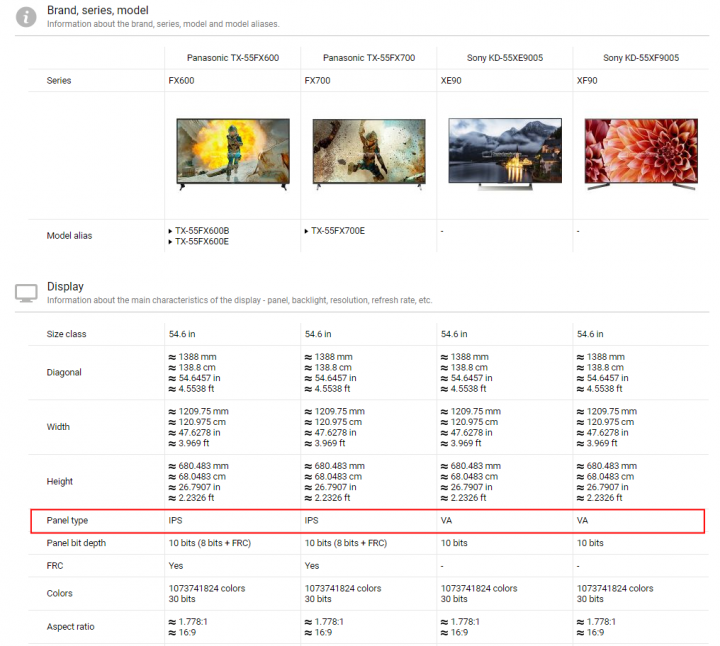Click the Panel bit depth row label
The height and width of the screenshot is (646, 720).
(x=76, y=543)
